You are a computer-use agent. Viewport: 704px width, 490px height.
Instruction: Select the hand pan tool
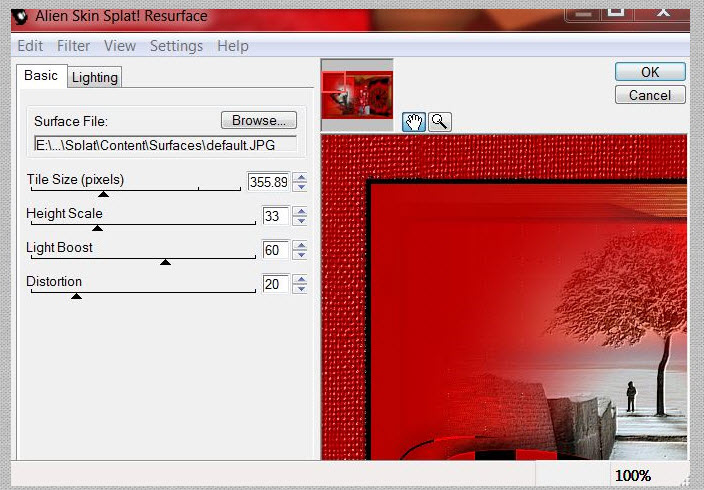(x=414, y=122)
